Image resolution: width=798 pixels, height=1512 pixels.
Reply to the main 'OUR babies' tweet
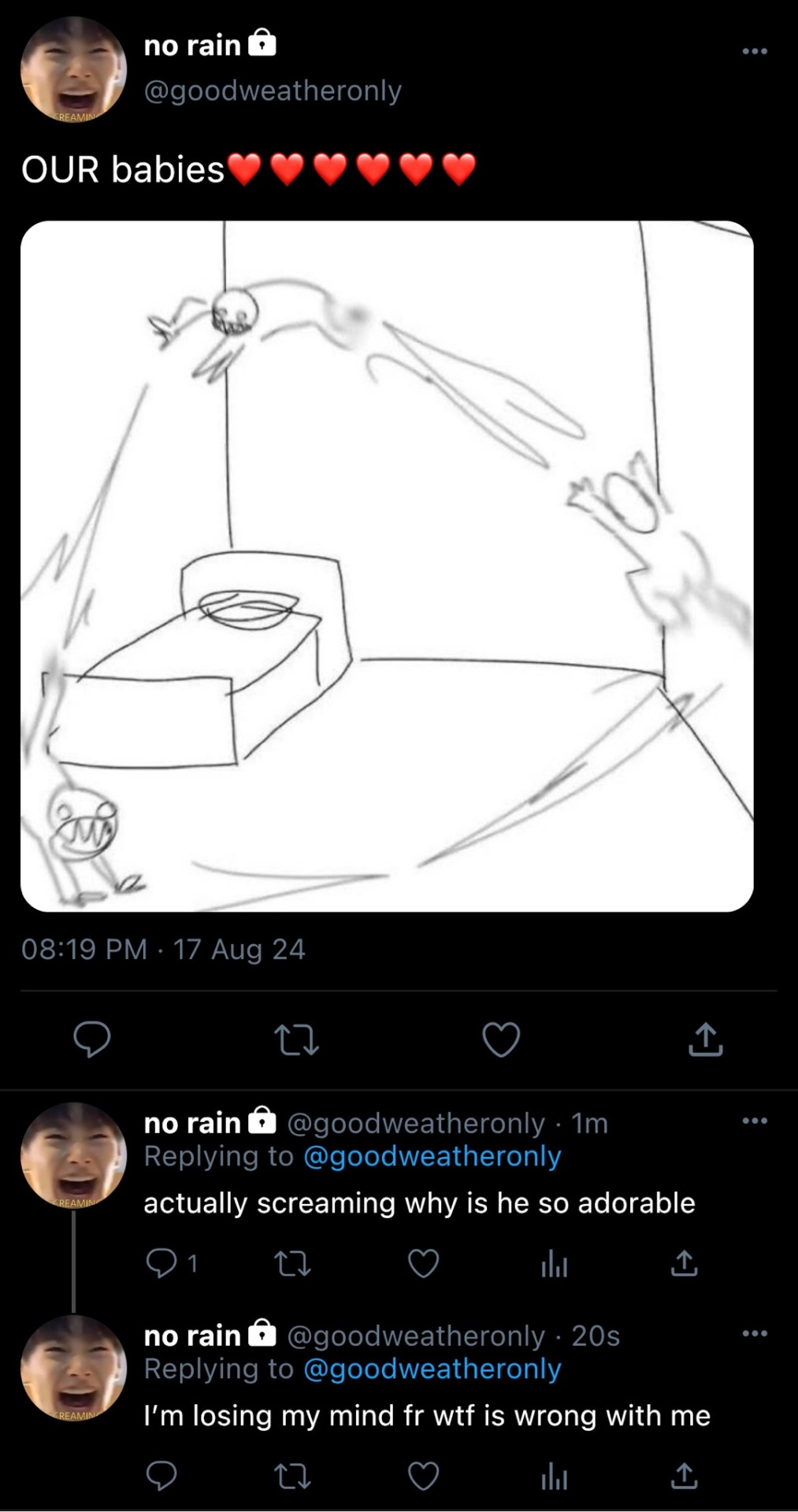tap(91, 1039)
